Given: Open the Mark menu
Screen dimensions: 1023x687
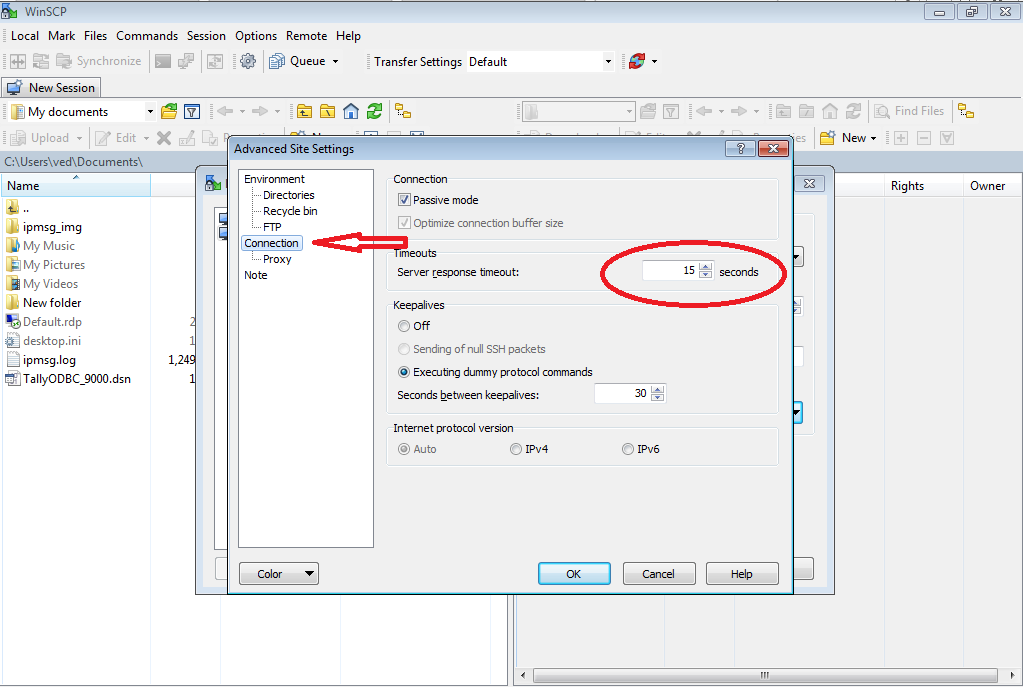Looking at the screenshot, I should (x=61, y=36).
